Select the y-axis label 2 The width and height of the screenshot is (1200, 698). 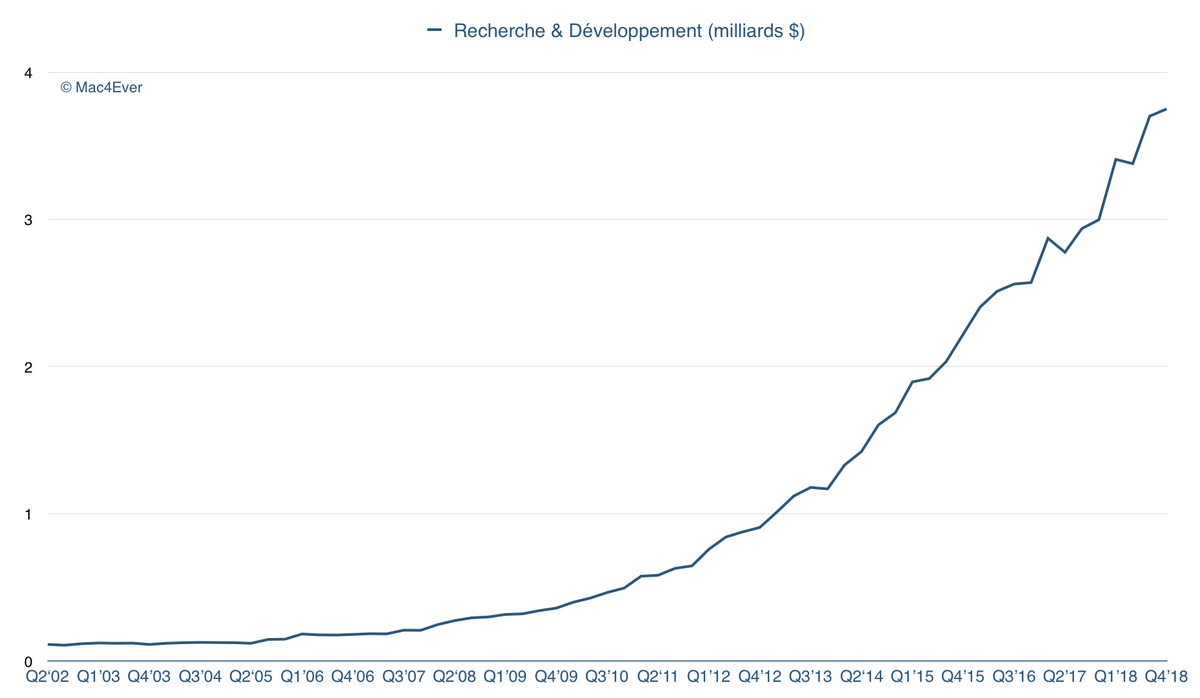[x=29, y=367]
